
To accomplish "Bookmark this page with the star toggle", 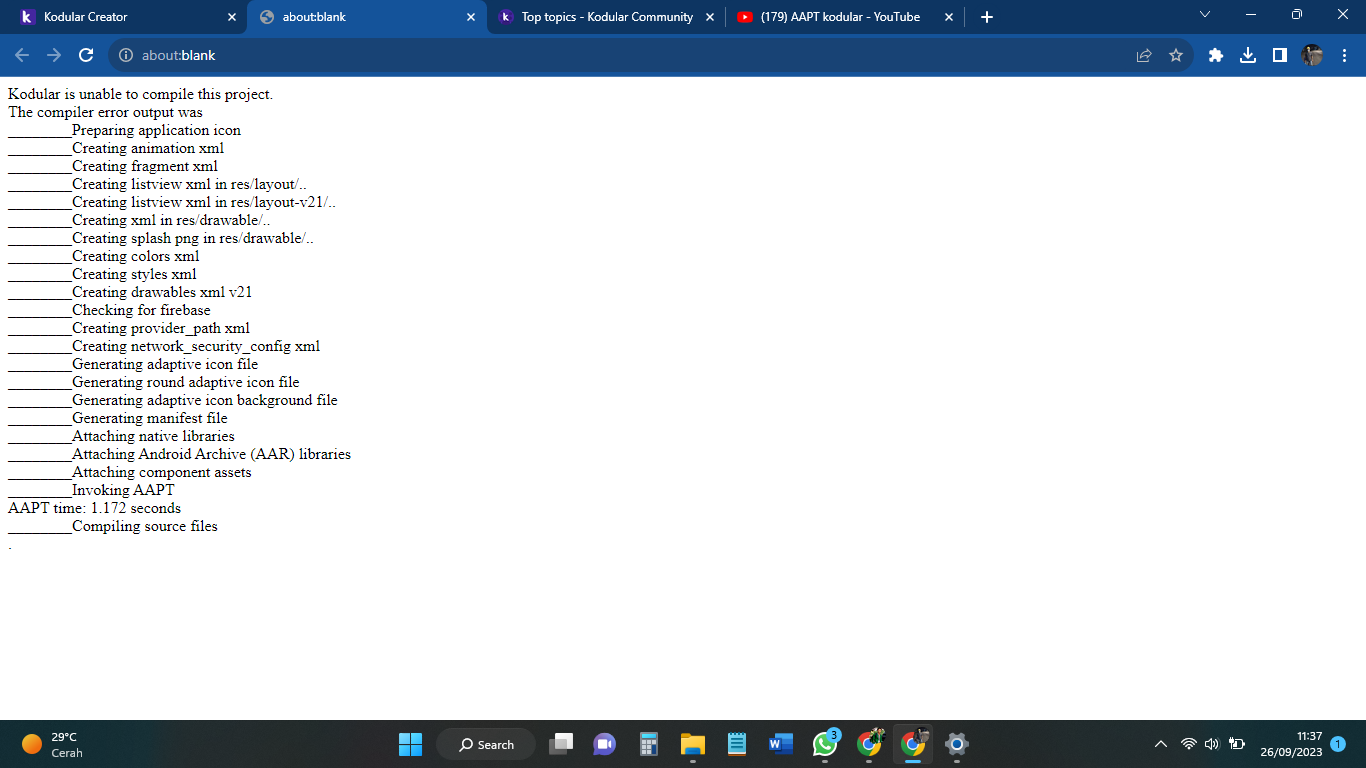I will (x=1176, y=55).
